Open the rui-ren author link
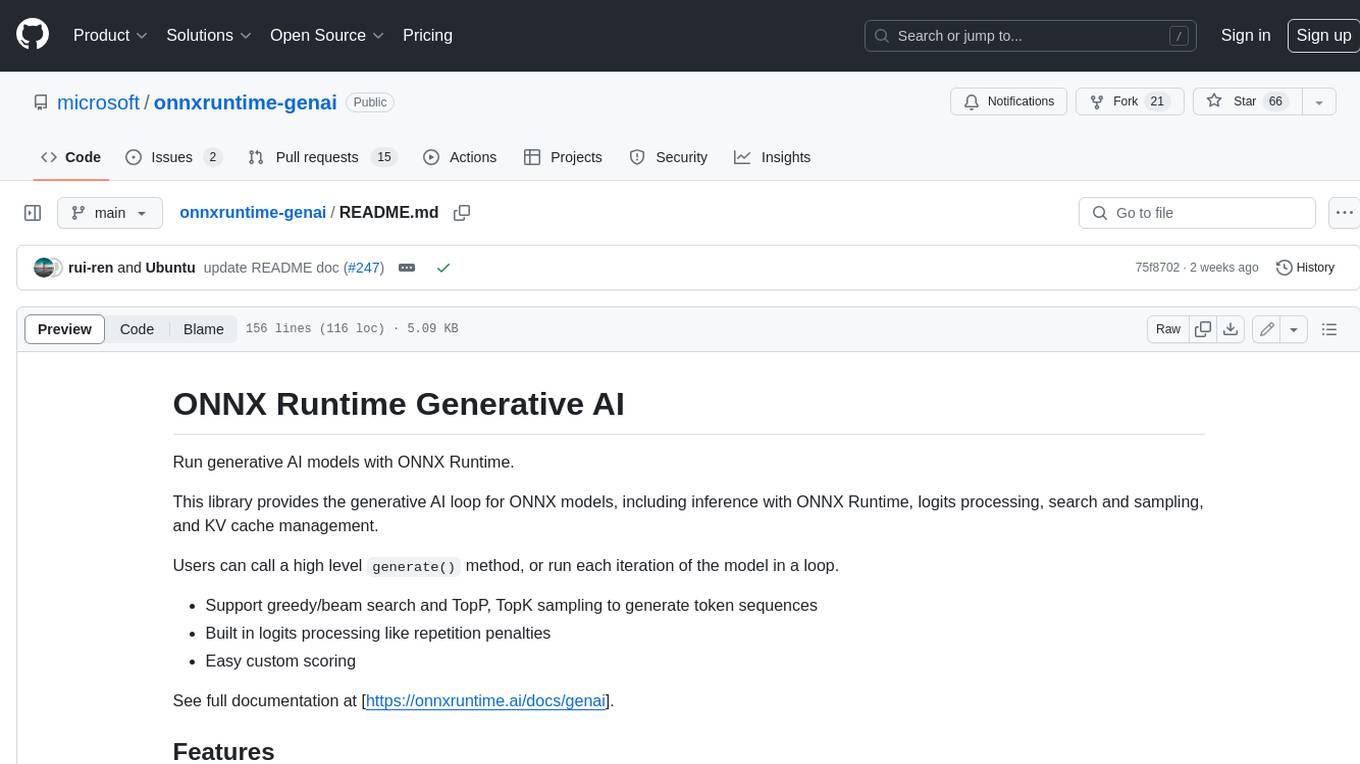Viewport: 1360px width, 764px height. pos(90,267)
